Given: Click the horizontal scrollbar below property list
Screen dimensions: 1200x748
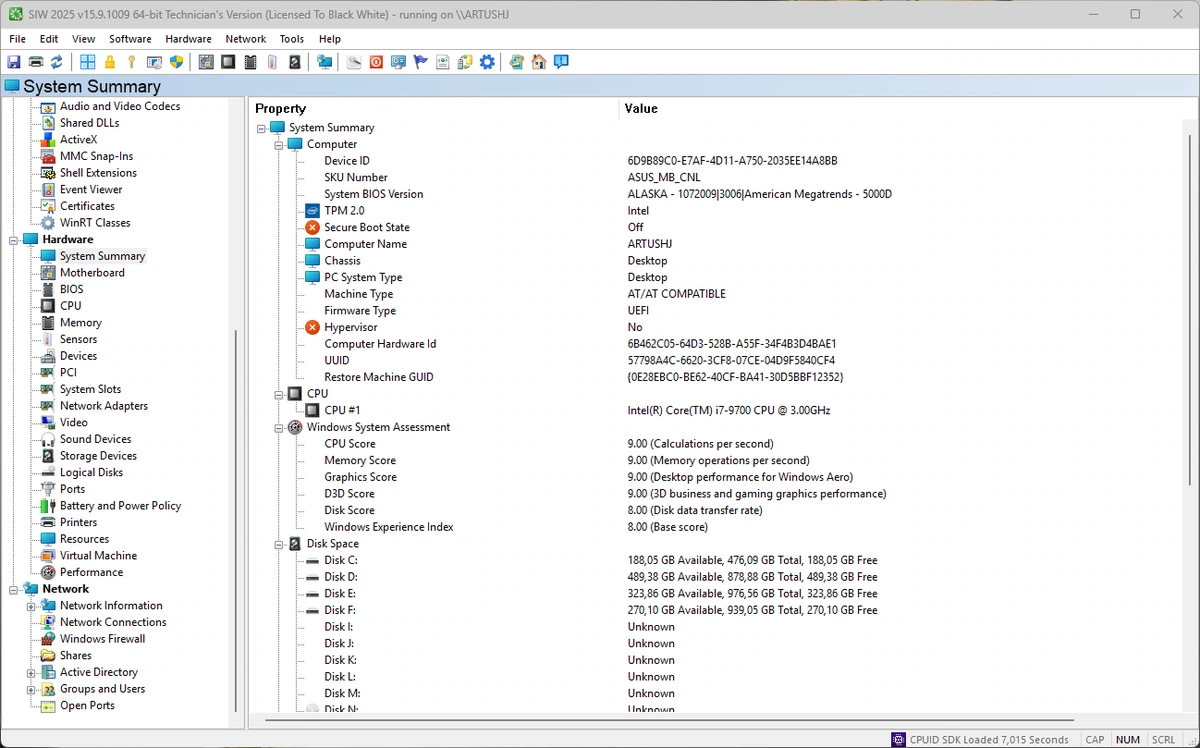Looking at the screenshot, I should 670,720.
